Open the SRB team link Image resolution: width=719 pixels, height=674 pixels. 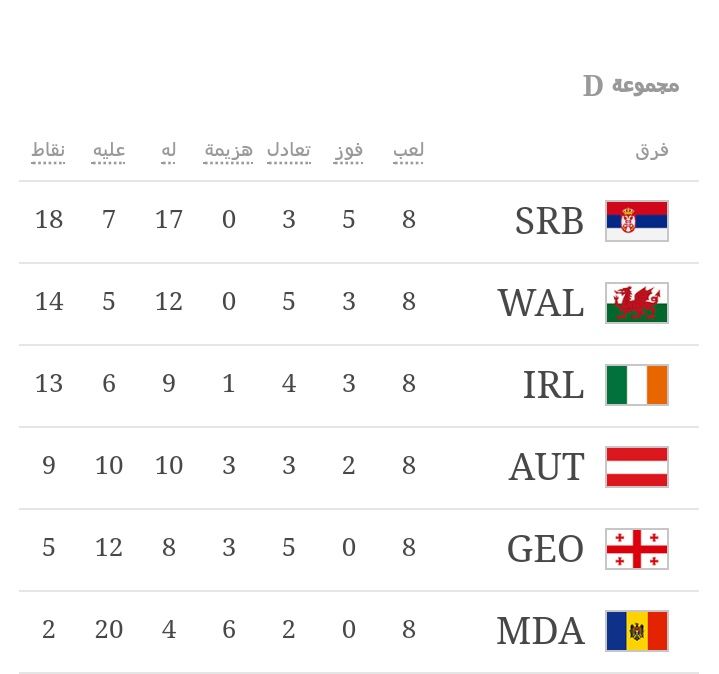[x=549, y=221]
